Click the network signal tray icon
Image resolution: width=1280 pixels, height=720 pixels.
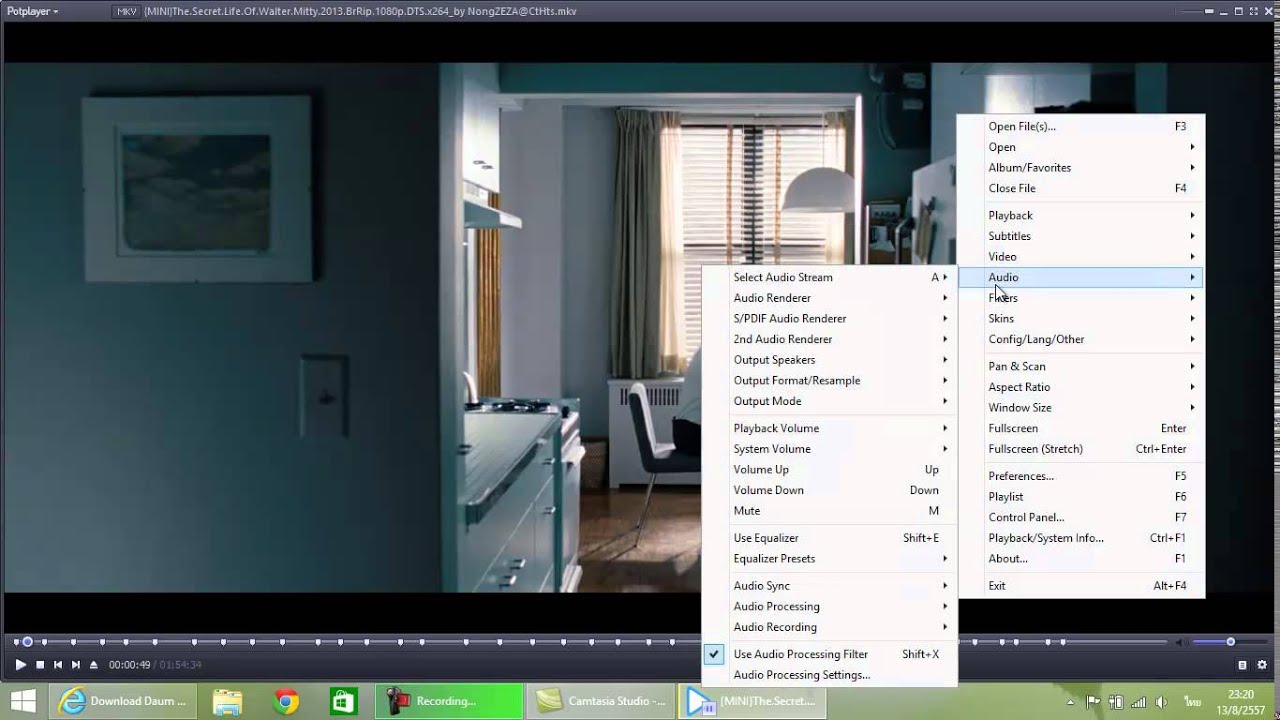pos(1140,701)
